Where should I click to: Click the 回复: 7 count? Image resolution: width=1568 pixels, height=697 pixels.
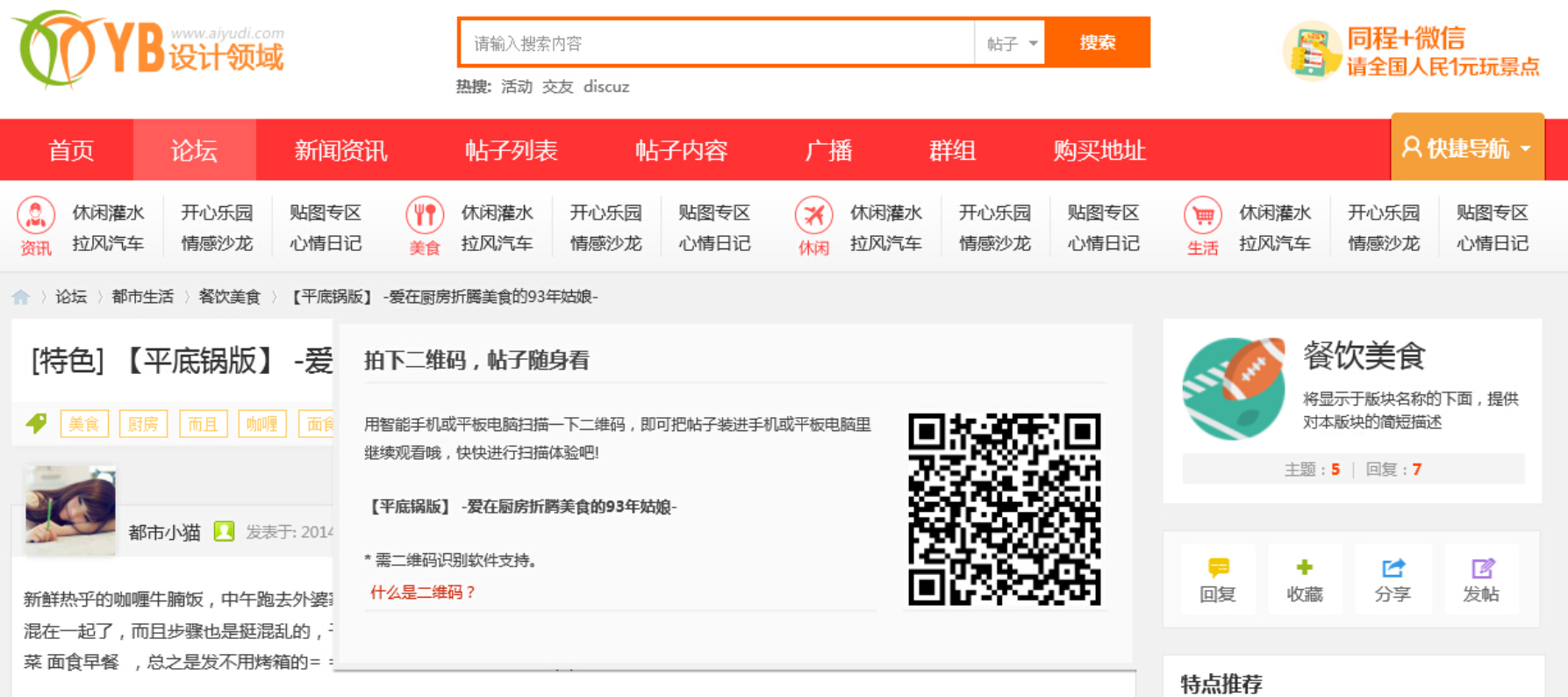tap(1393, 470)
